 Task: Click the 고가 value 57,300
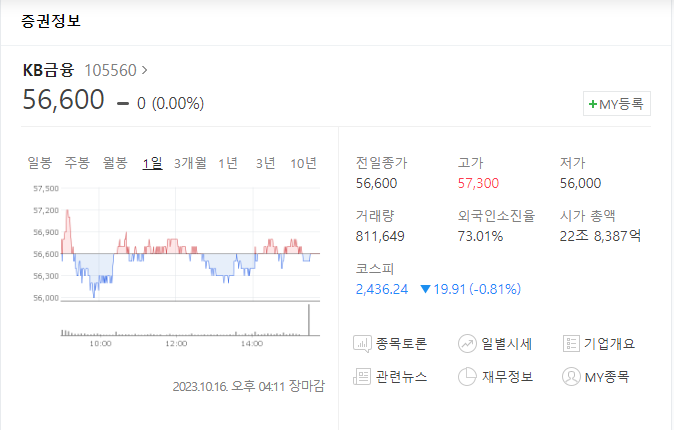pos(478,183)
